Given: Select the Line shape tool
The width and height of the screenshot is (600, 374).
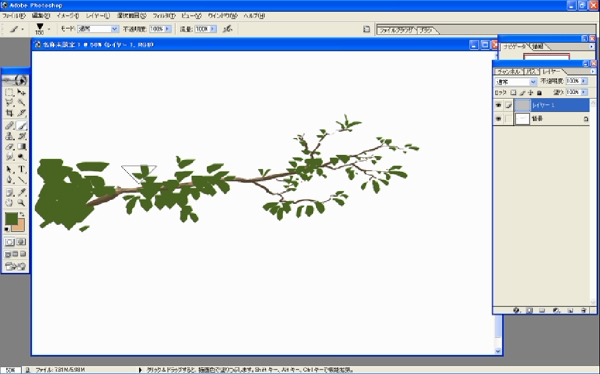Looking at the screenshot, I should click(x=21, y=180).
